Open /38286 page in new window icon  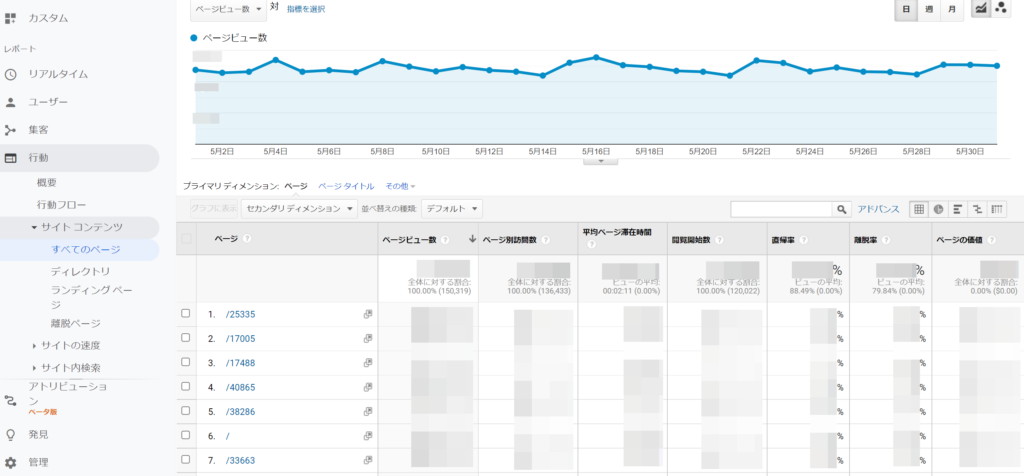[368, 411]
